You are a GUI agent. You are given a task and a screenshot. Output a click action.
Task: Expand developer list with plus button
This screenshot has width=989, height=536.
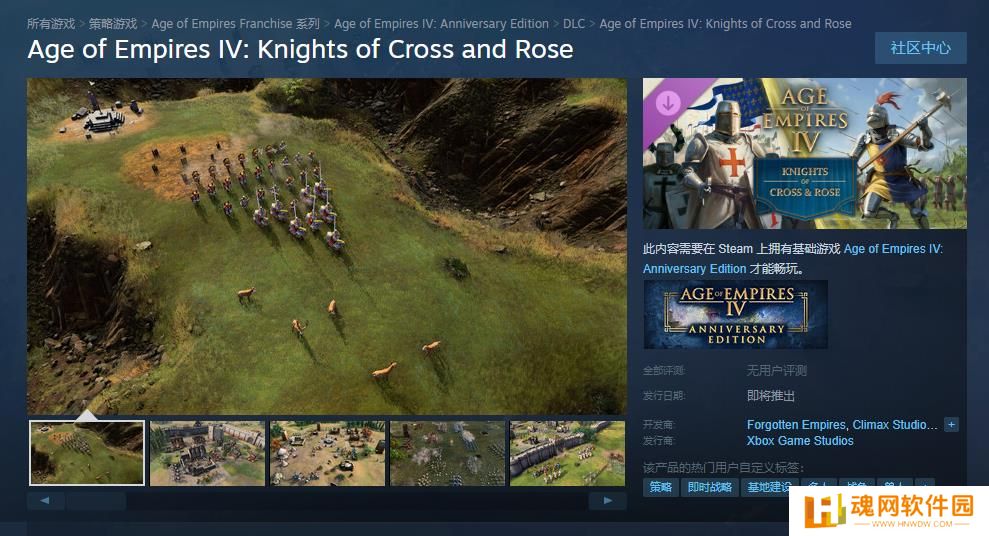pyautogui.click(x=951, y=424)
